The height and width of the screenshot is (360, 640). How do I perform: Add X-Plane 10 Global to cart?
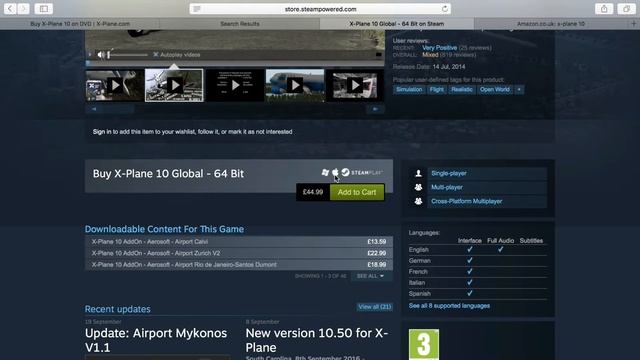(357, 192)
